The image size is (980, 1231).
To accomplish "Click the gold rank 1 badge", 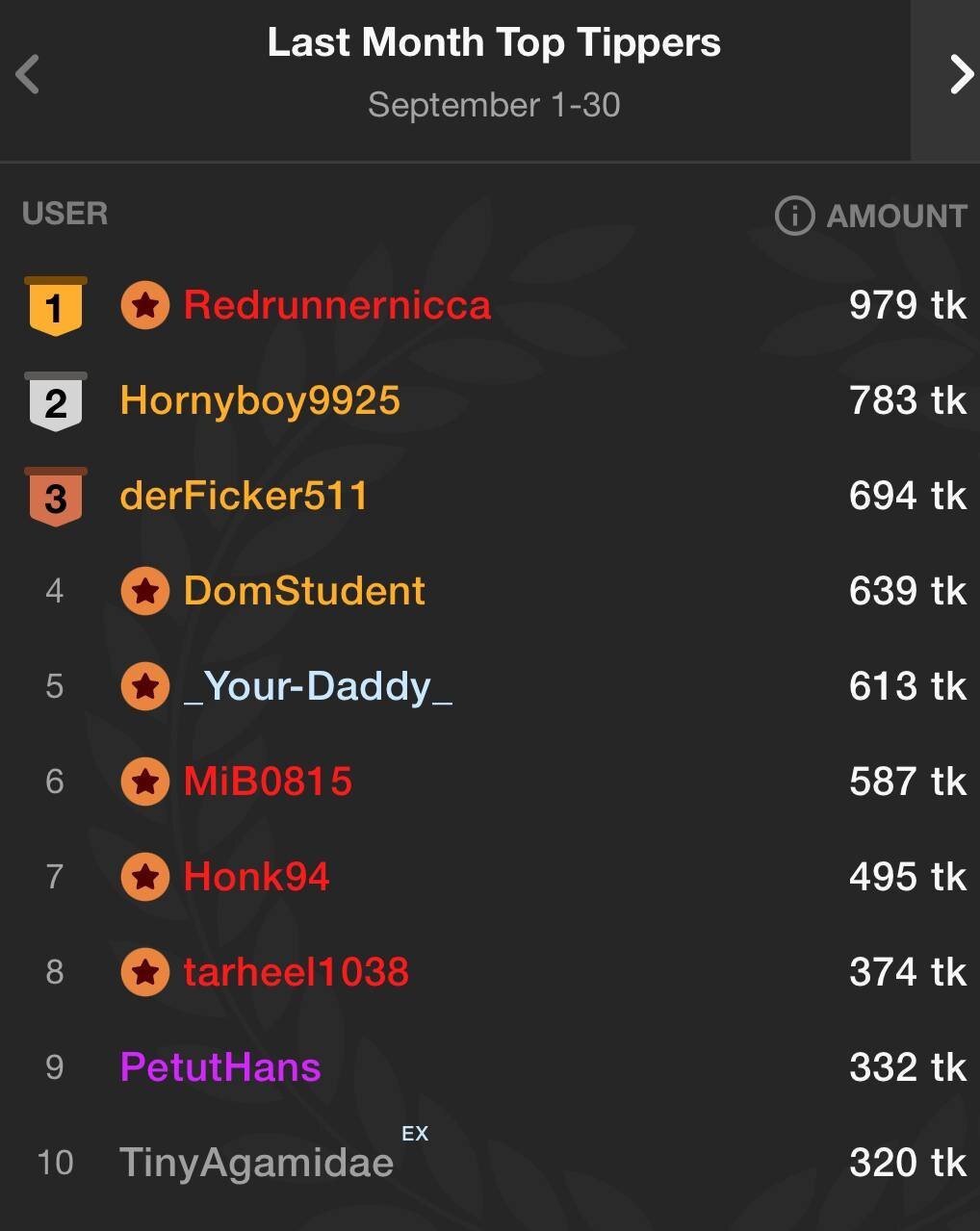I will (55, 306).
